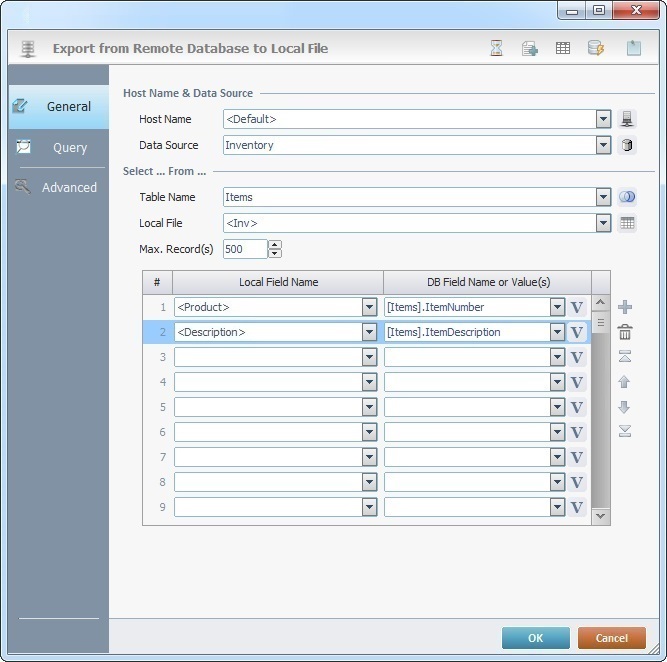Click the cylinder icon beside Data Source
The width and height of the screenshot is (667, 662).
(x=627, y=145)
